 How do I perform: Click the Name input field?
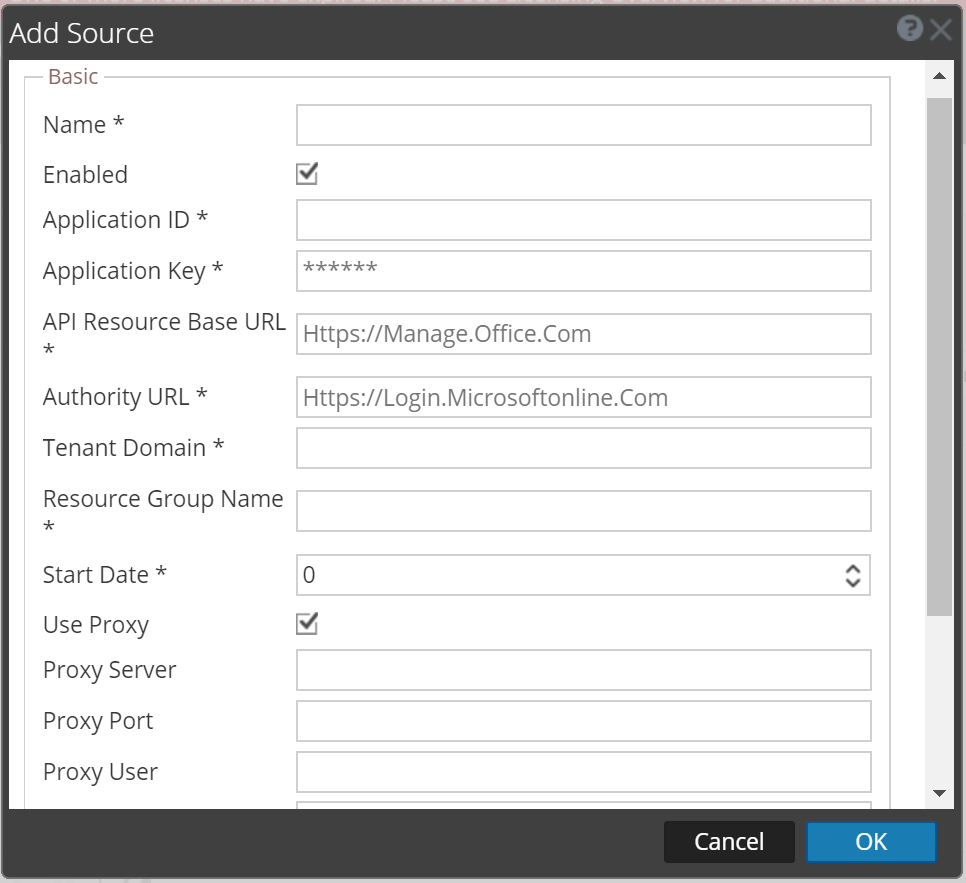(x=583, y=124)
